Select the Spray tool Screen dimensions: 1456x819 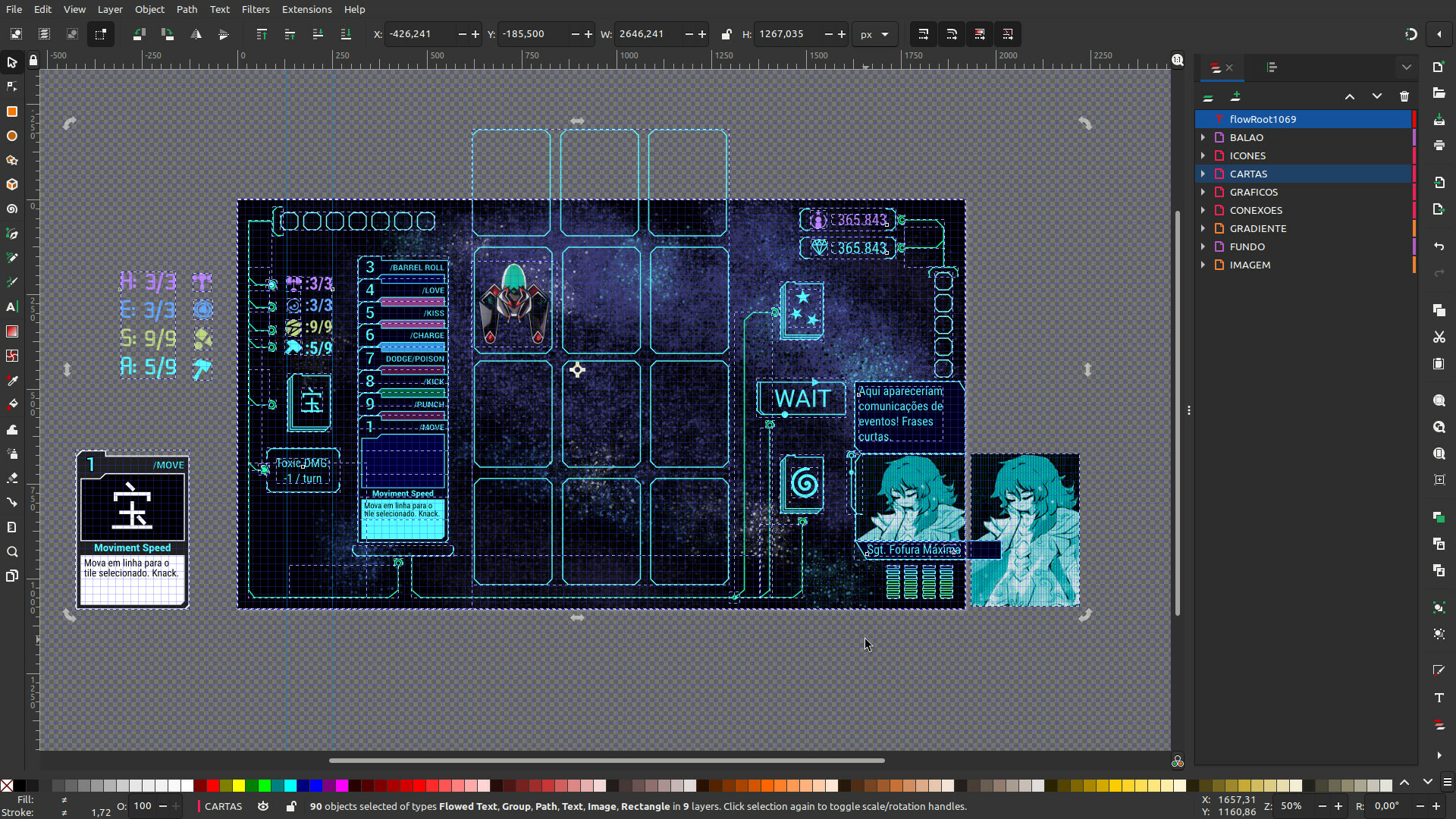point(12,453)
